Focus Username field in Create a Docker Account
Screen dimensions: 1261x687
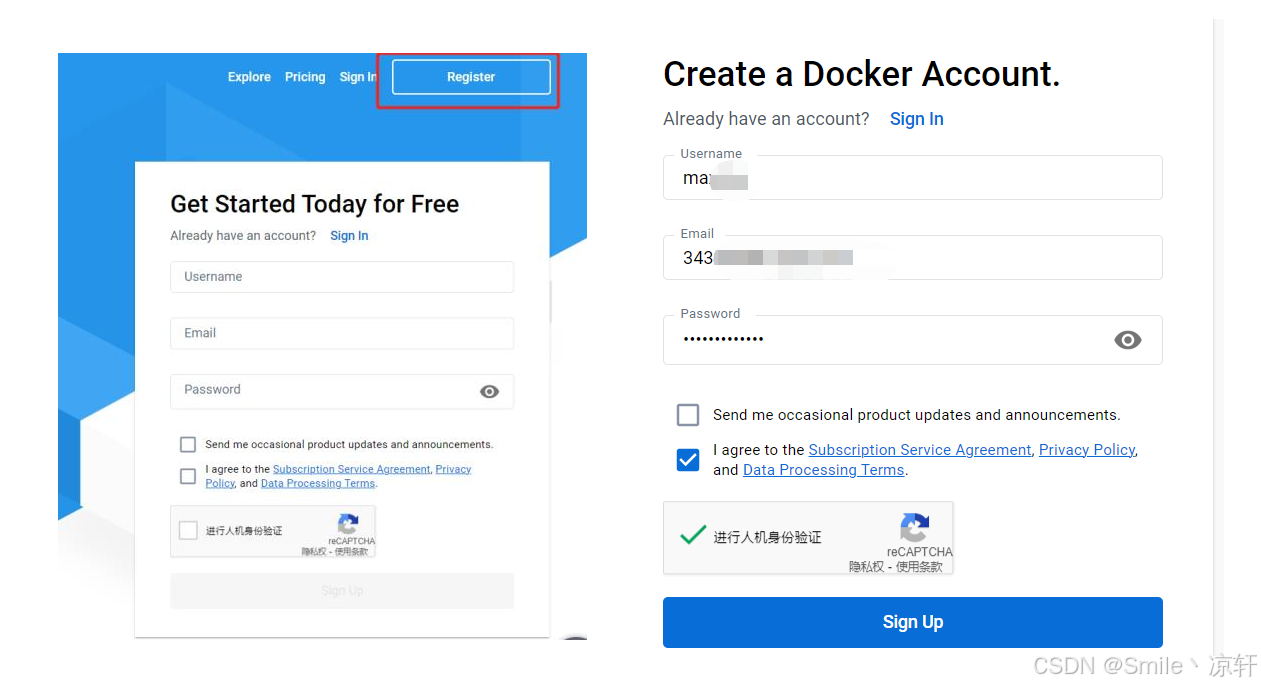913,177
